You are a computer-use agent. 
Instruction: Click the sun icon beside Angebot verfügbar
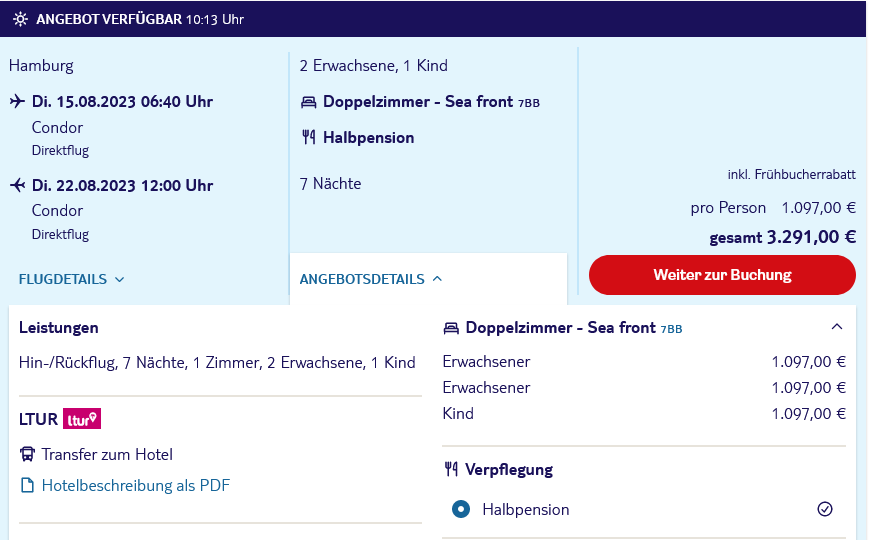coord(21,19)
